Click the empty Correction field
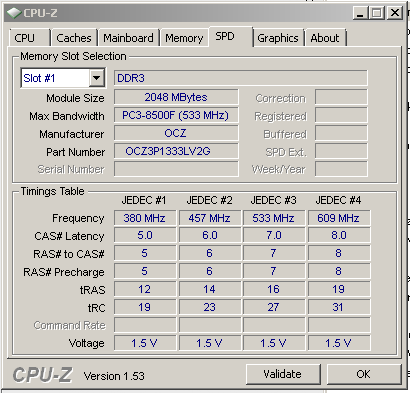The width and height of the screenshot is (410, 393). pyautogui.click(x=341, y=97)
